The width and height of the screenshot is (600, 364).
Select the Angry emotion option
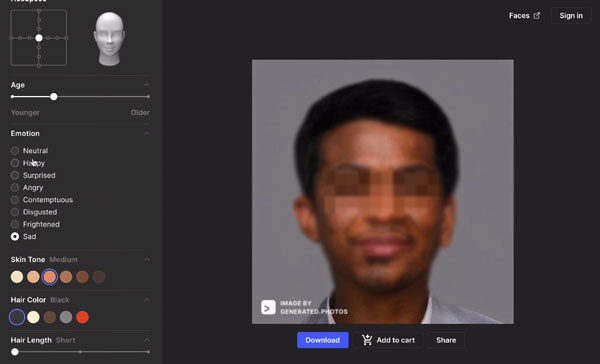click(27, 188)
